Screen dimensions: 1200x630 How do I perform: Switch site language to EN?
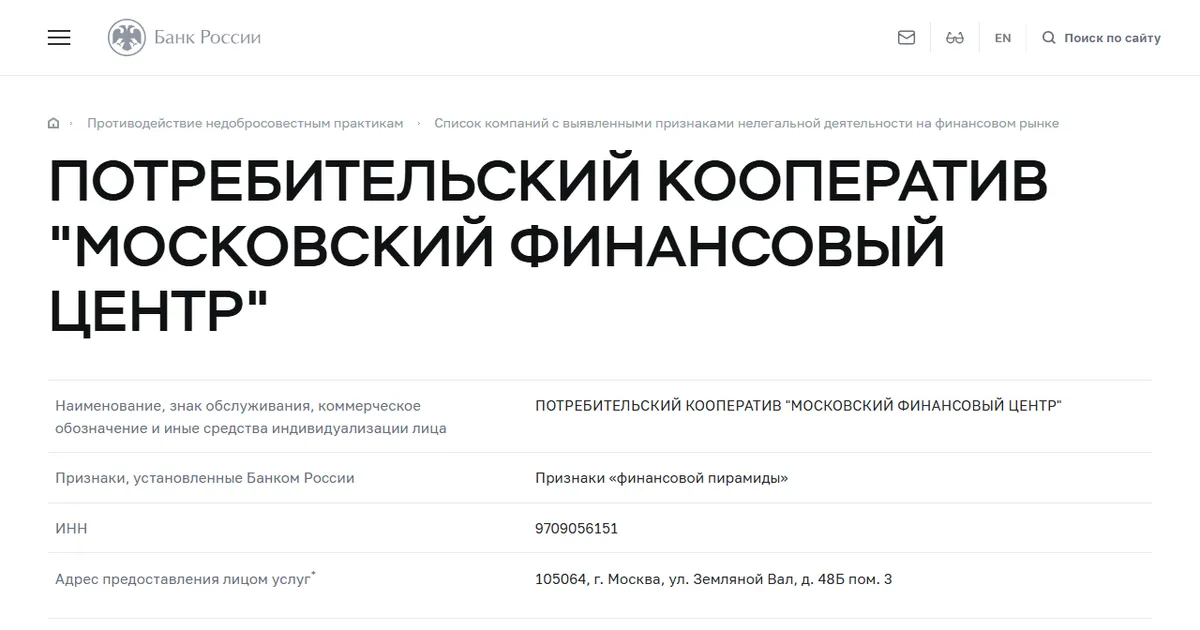tap(1003, 38)
